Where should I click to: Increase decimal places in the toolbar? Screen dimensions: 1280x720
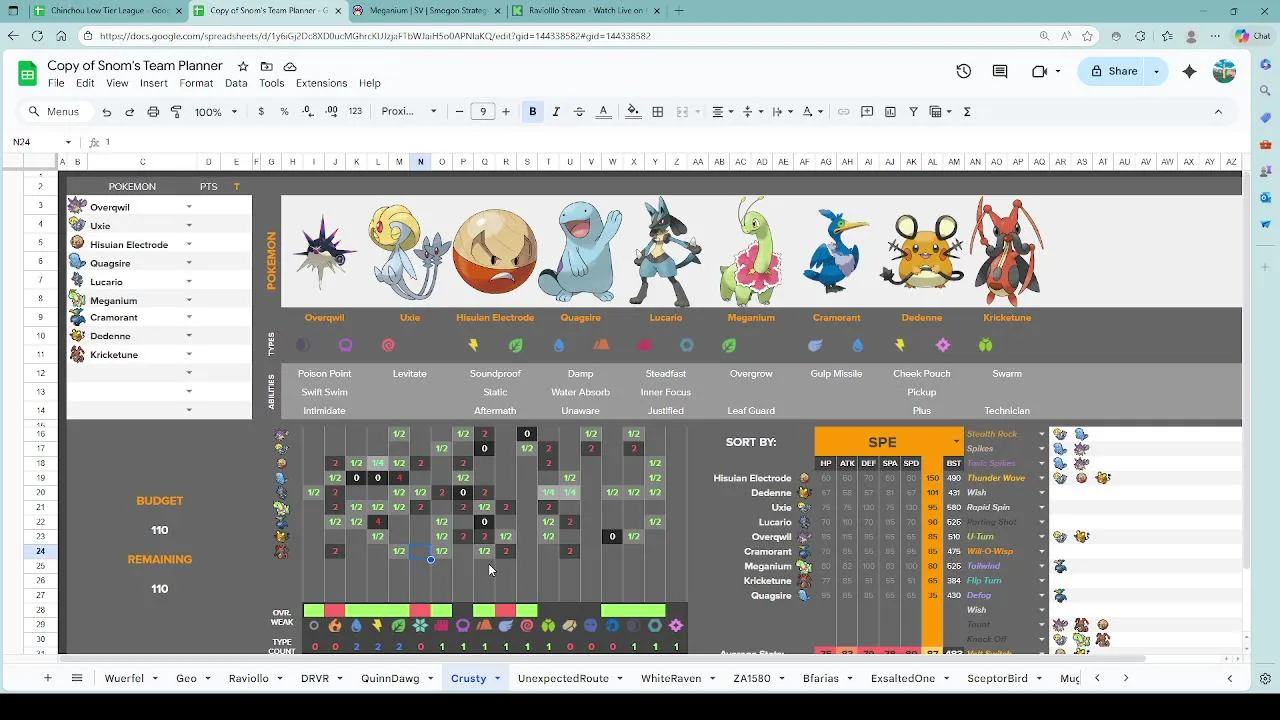click(331, 112)
